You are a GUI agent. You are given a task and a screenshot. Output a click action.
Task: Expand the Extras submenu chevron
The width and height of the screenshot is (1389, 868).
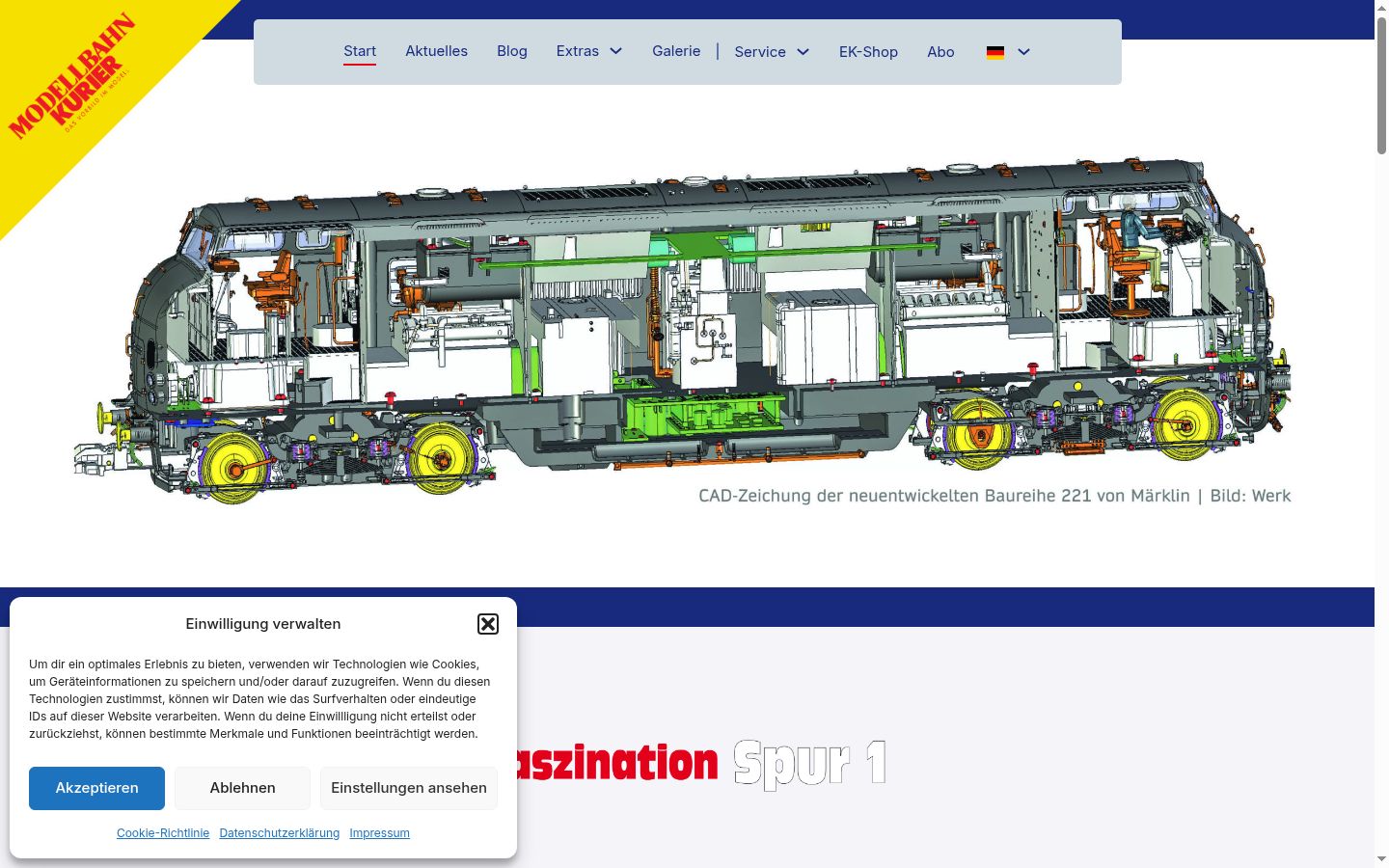616,51
